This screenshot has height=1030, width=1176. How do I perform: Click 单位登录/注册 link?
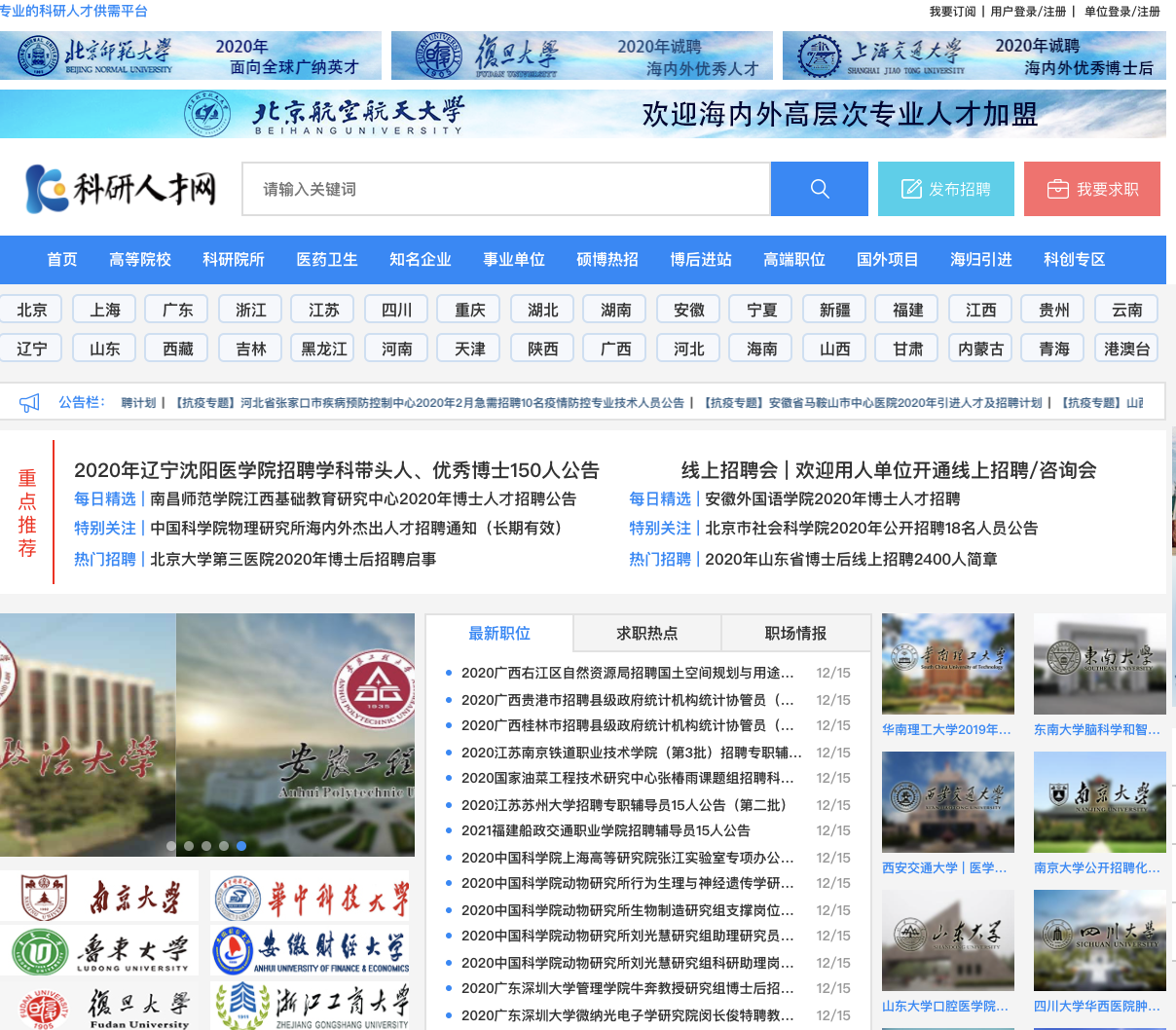pos(1122,12)
